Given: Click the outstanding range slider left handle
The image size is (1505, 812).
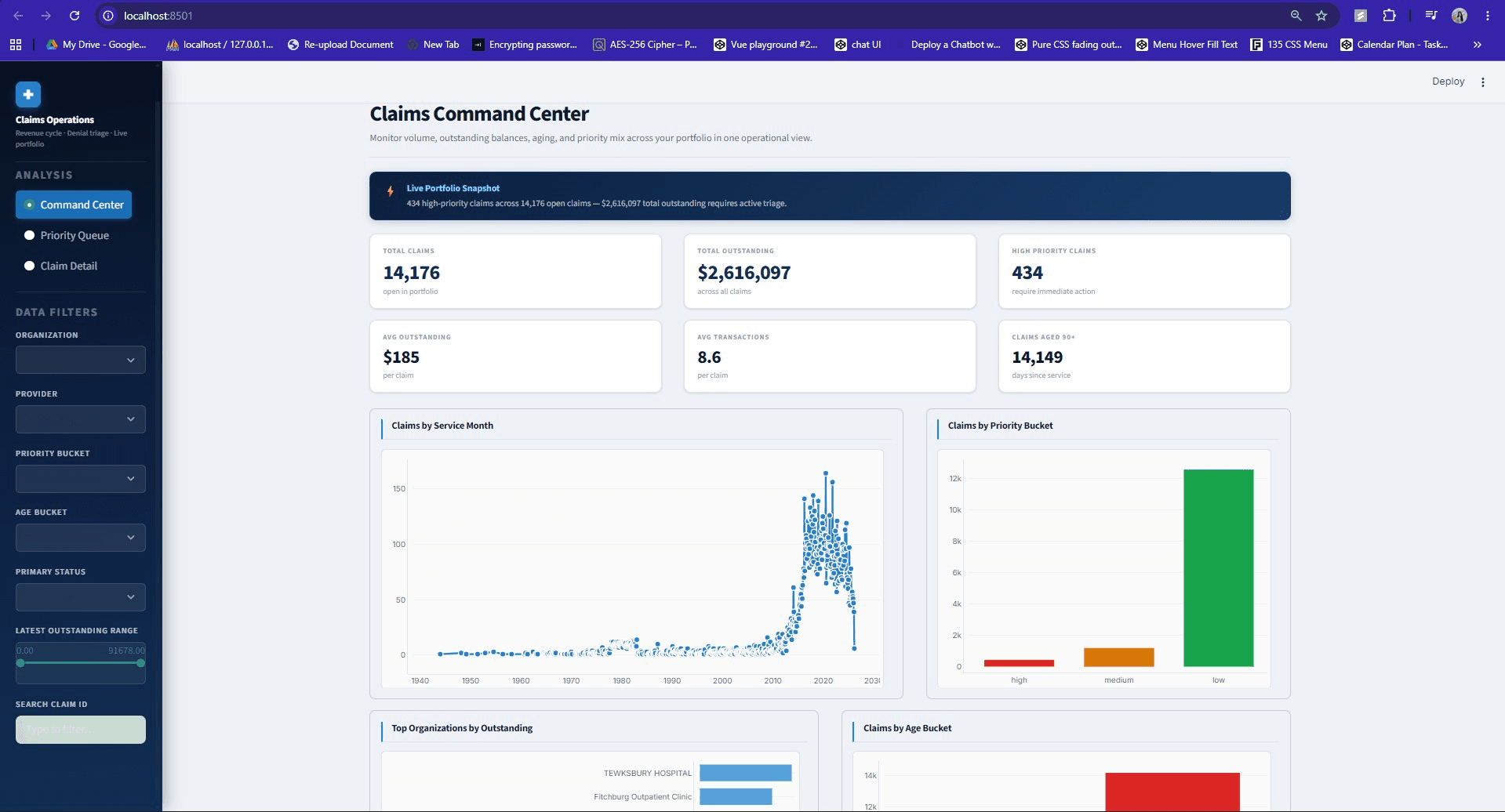Looking at the screenshot, I should pyautogui.click(x=20, y=663).
